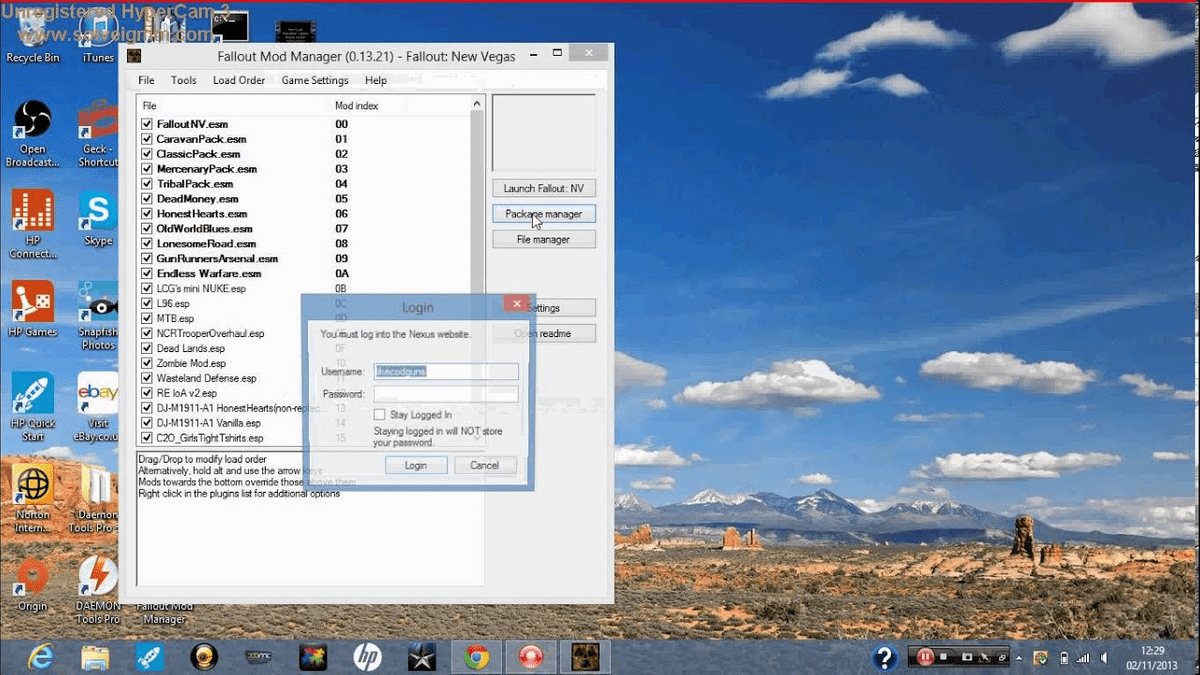Select the LonesomeRoad.esm row
Viewport: 1200px width, 675px height.
pos(305,244)
